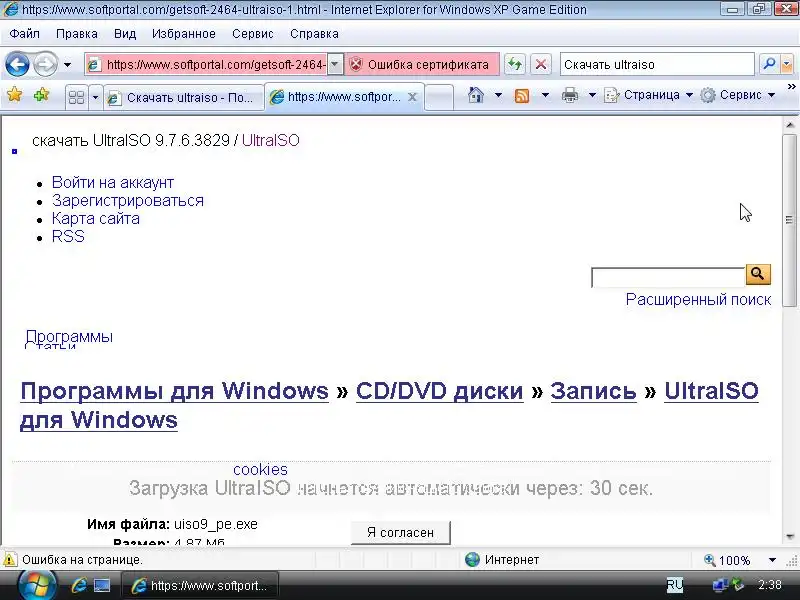
Task: Click the scrollbar down arrow
Action: pos(790,537)
